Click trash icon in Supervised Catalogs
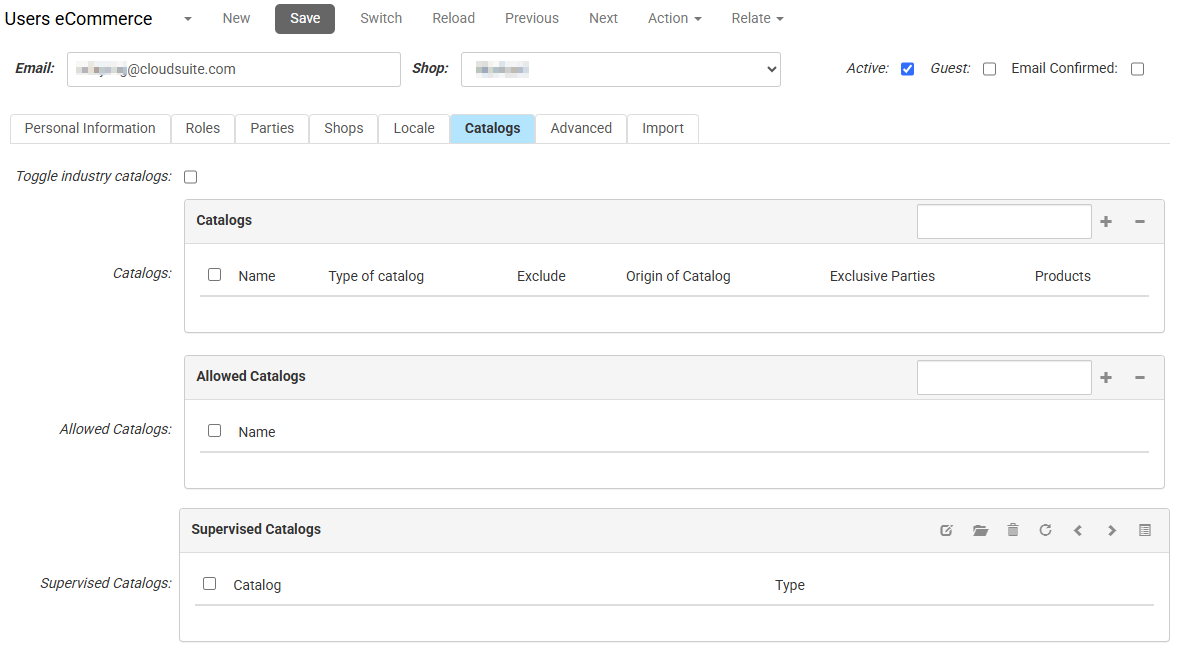 1013,530
